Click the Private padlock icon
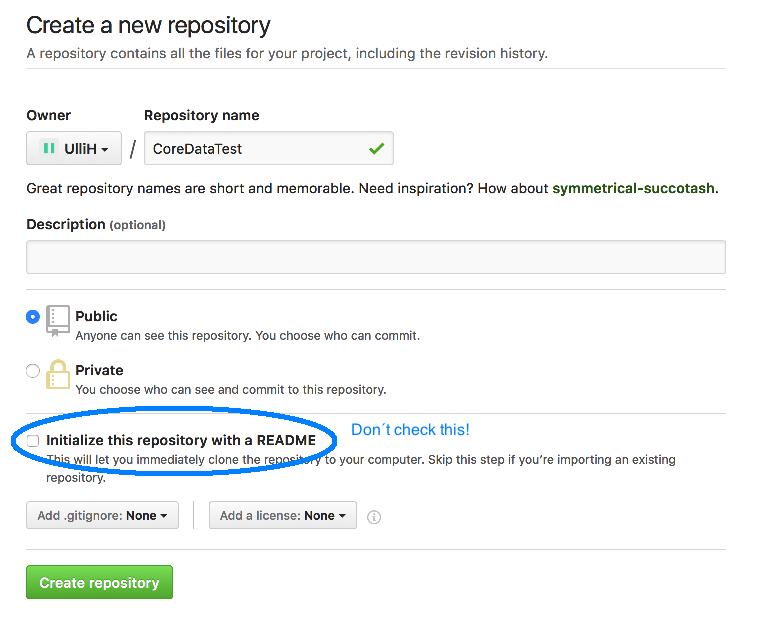This screenshot has height=623, width=779. pyautogui.click(x=58, y=375)
